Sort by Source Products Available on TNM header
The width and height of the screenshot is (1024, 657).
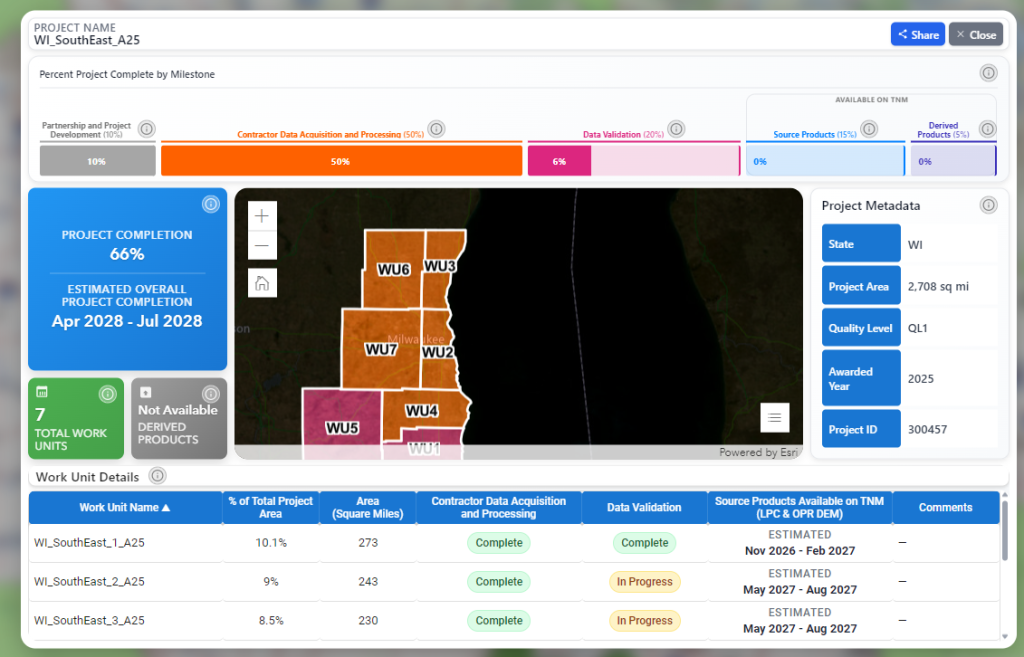pos(799,507)
